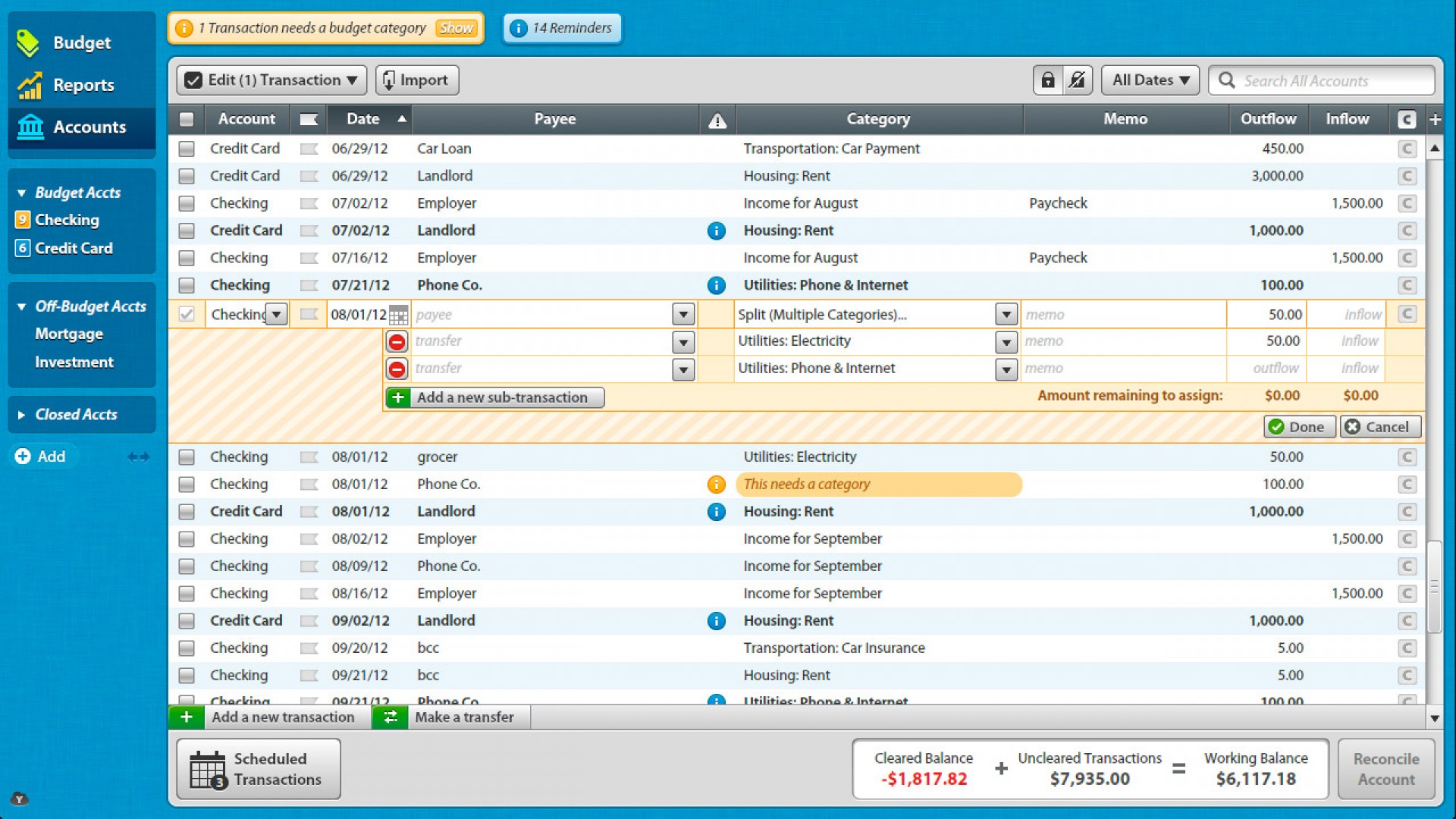Click the + icon at the right of the column headers
Screen dimensions: 1456x819
click(1436, 119)
